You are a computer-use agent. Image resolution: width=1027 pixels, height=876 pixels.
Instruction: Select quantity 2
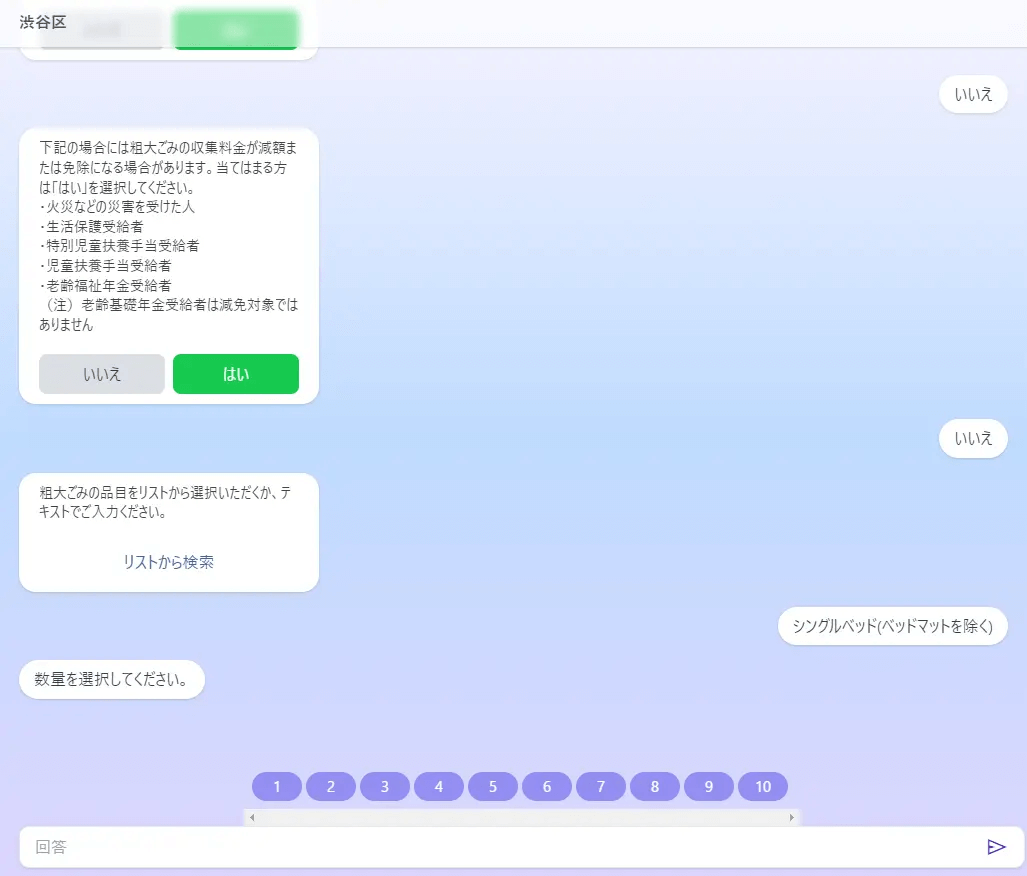tap(331, 787)
